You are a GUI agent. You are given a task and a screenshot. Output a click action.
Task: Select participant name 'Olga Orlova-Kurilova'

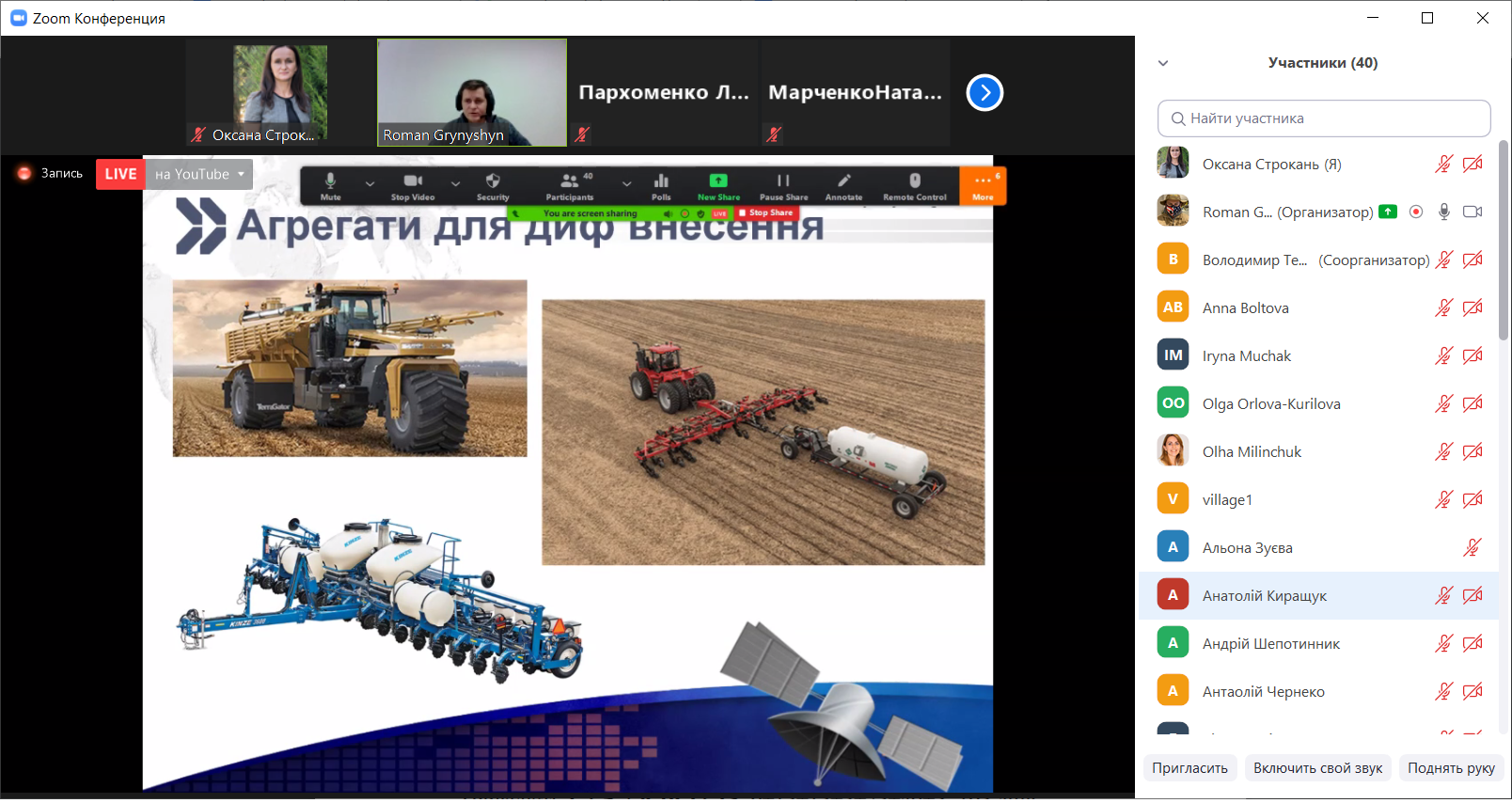click(x=1271, y=404)
